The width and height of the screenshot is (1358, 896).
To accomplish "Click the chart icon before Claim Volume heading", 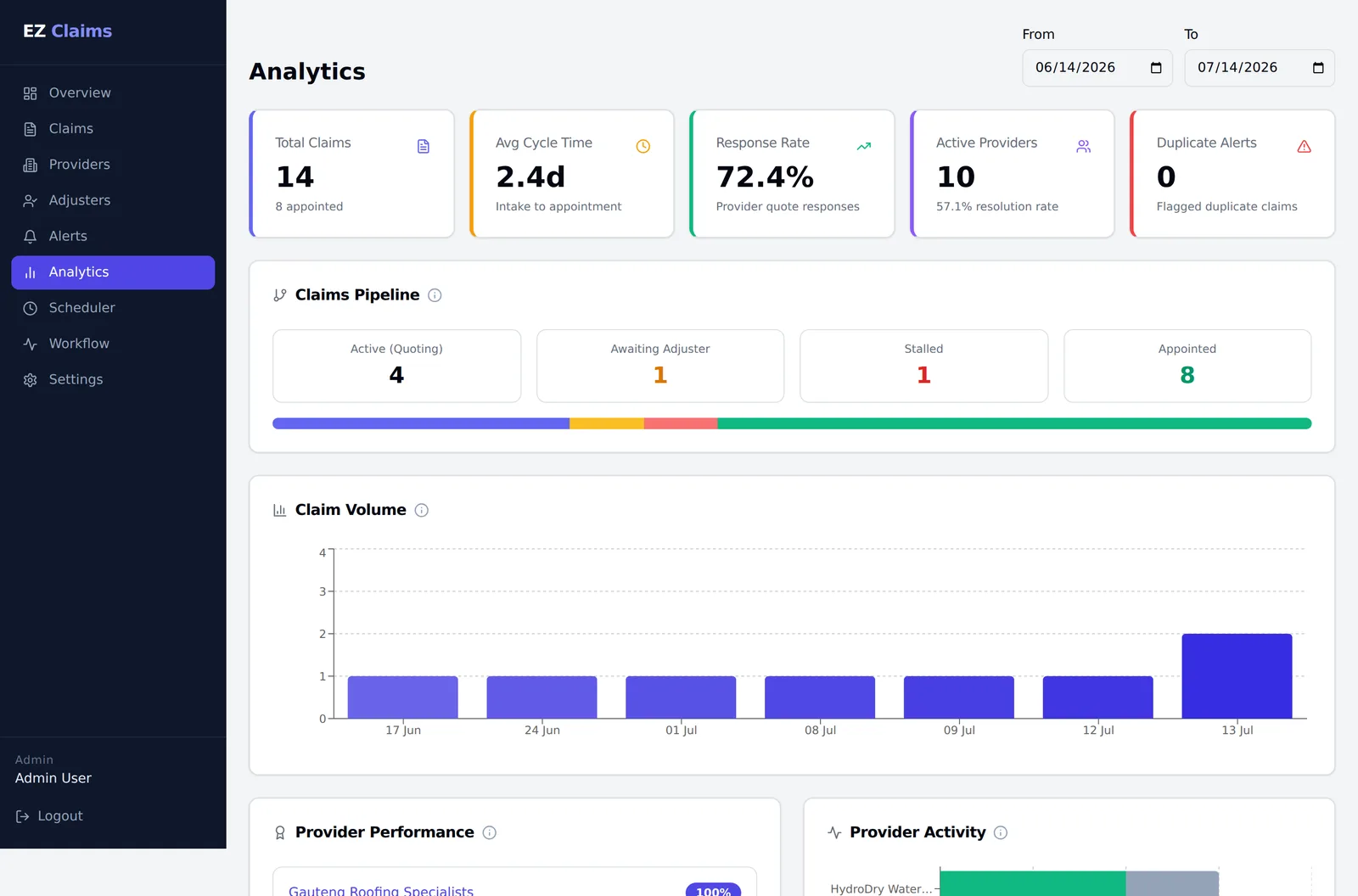I will tap(280, 510).
